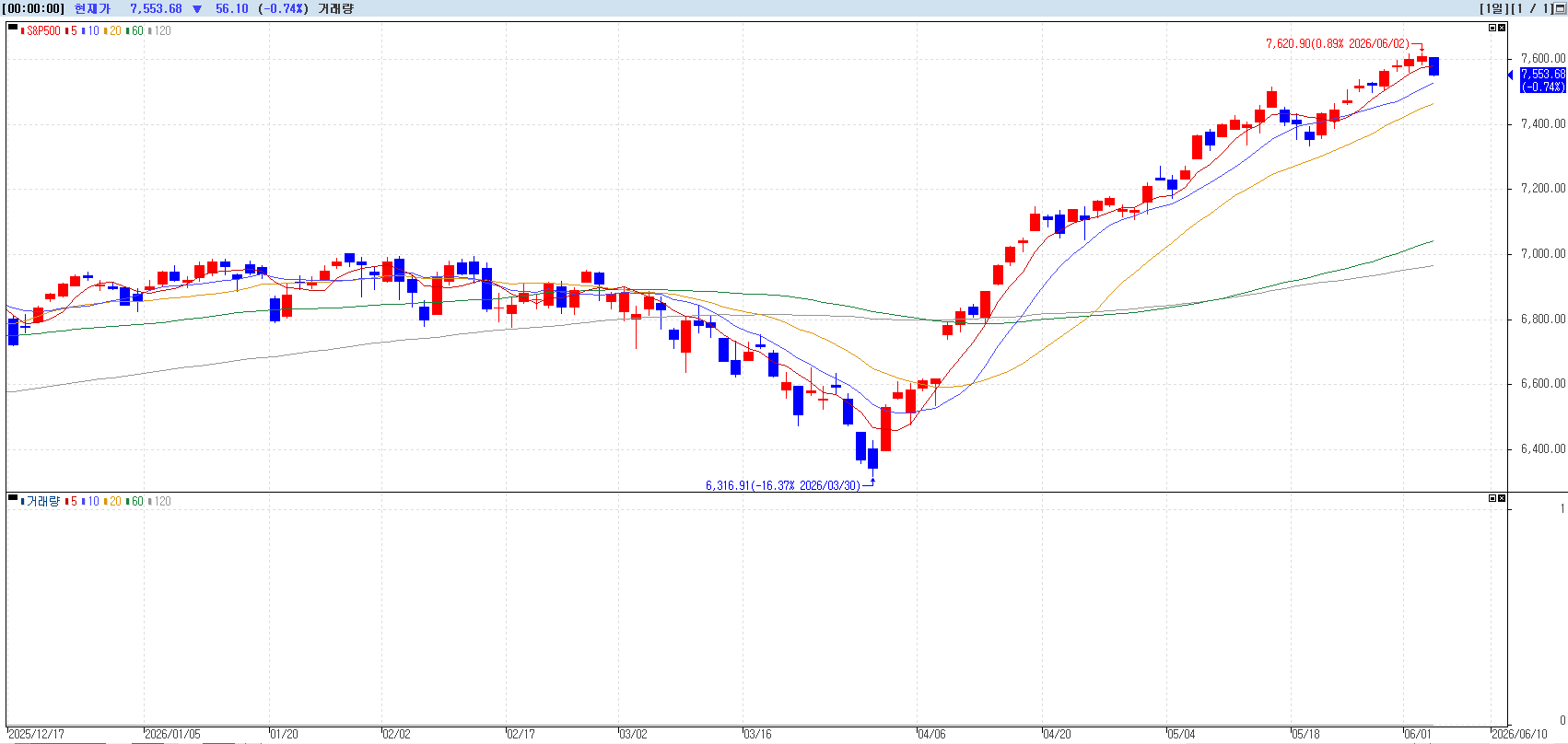Click the 2026/01/05 date label

(173, 734)
